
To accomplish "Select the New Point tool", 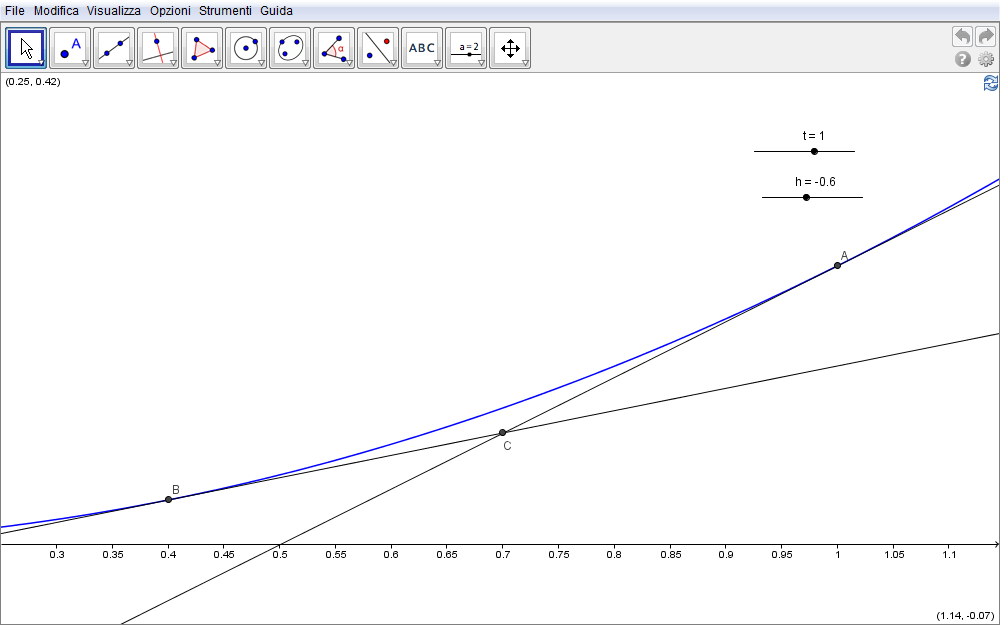I will coord(70,47).
